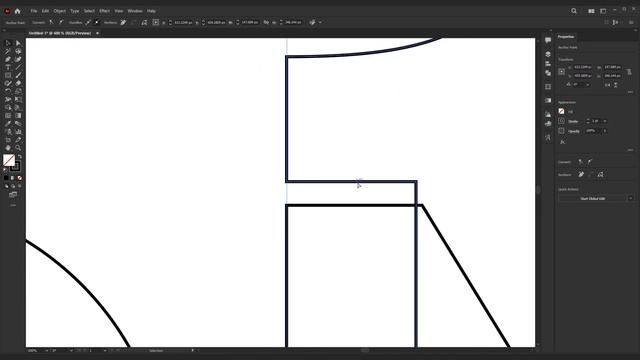Select the Magic Wand tool
Image resolution: width=640 pixels, height=360 pixels.
coord(8,51)
